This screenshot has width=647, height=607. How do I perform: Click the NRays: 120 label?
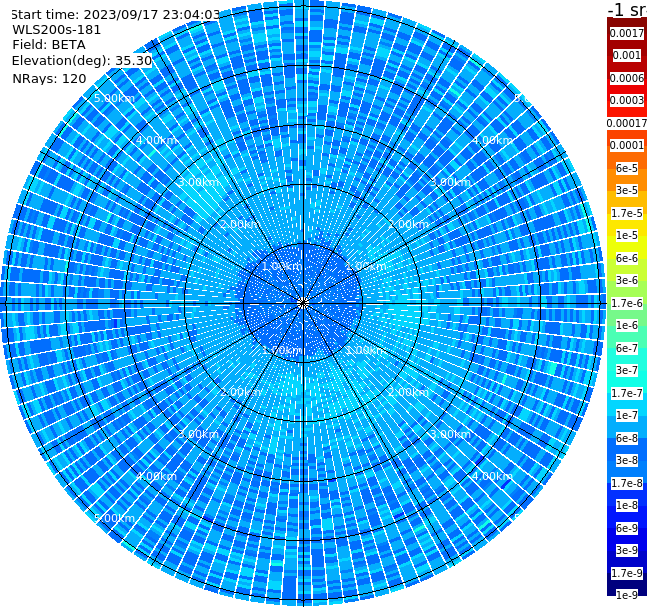tap(49, 78)
